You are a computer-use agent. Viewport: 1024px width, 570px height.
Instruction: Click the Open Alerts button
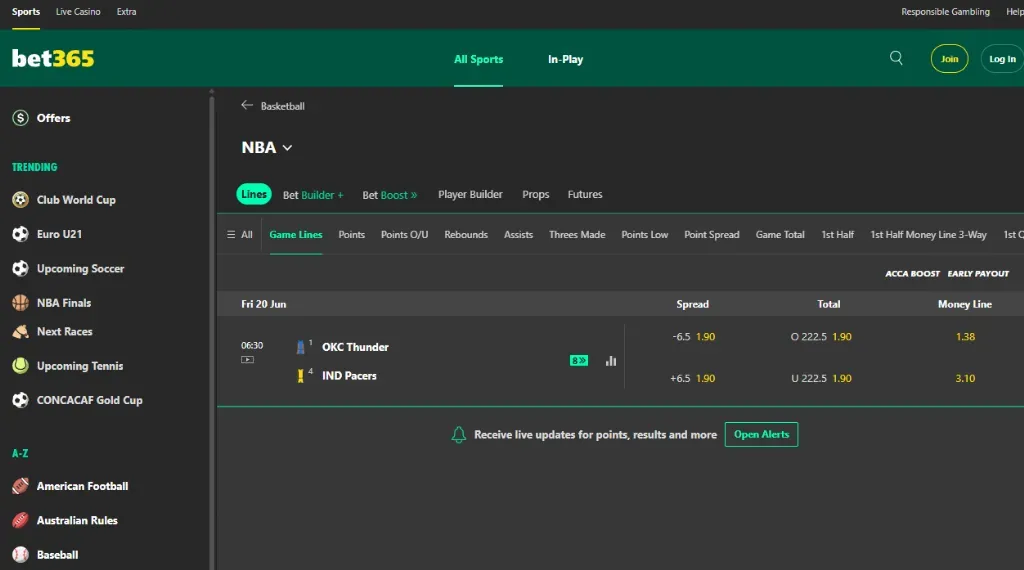[761, 435]
